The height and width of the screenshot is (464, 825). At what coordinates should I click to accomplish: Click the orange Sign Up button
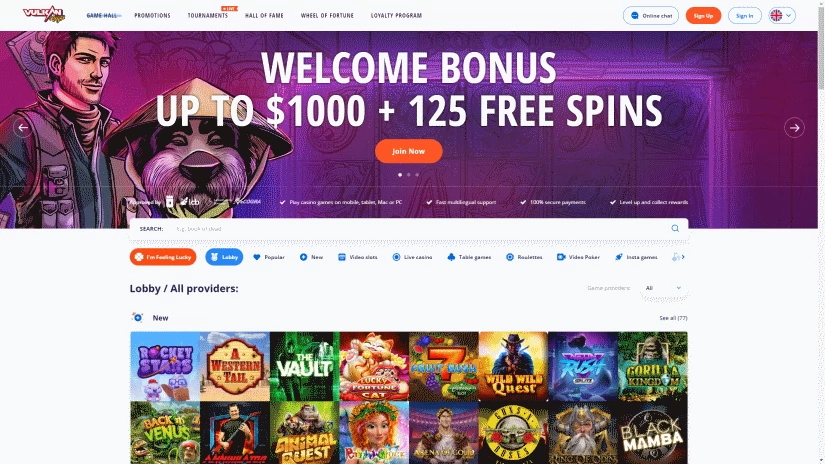point(703,15)
